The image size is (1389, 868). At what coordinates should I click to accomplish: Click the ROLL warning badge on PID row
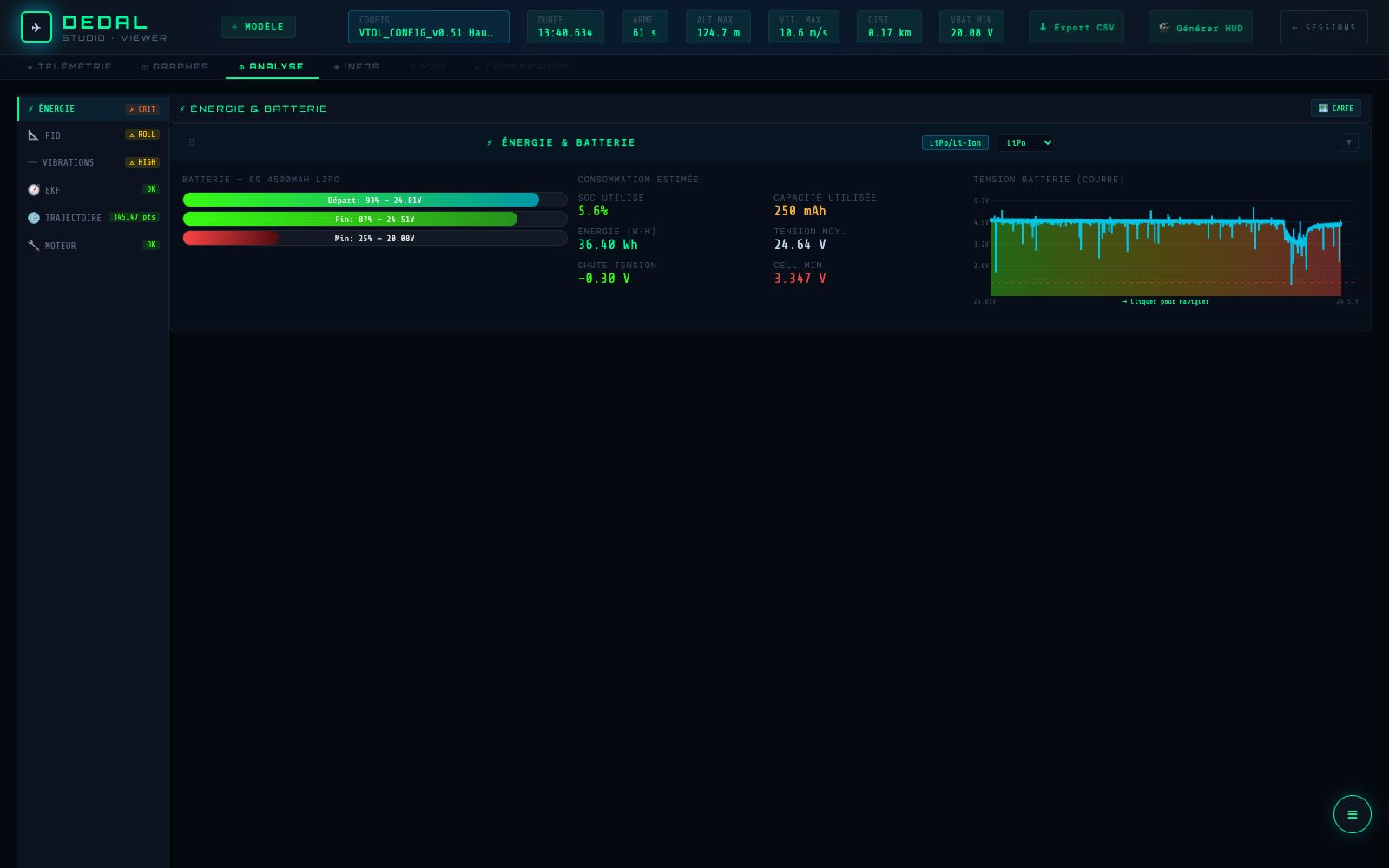point(142,135)
